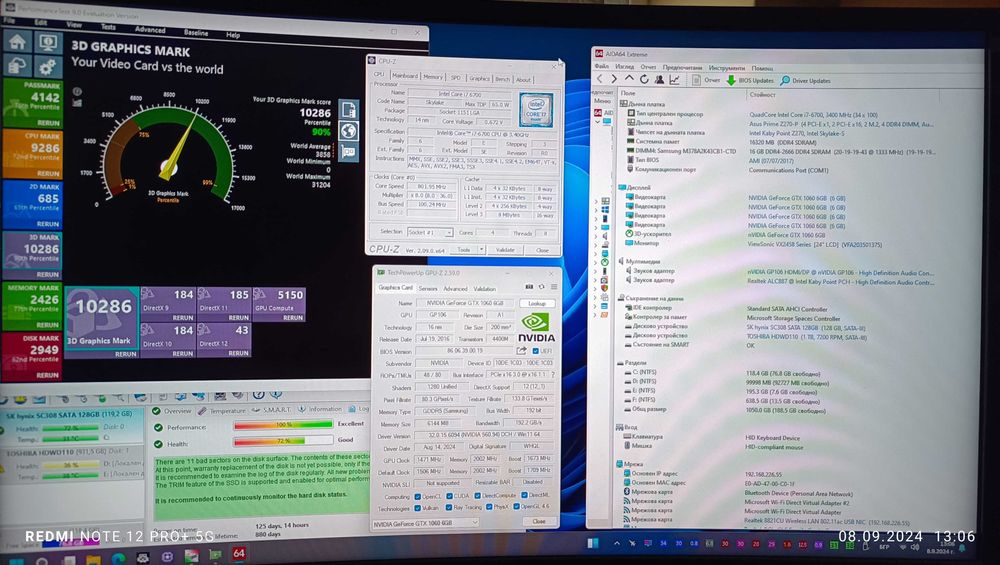
Task: Click the globe world comparison icon
Action: click(348, 131)
